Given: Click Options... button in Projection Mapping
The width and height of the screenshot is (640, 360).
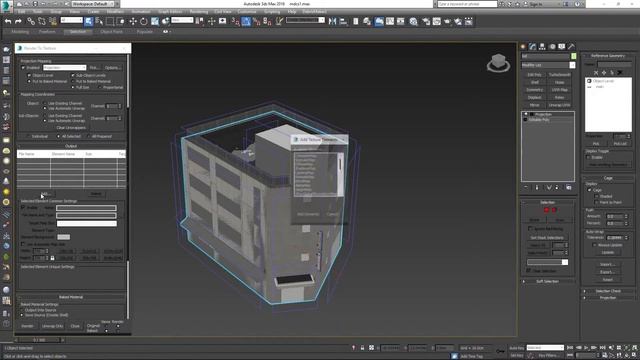Looking at the screenshot, I should (112, 68).
